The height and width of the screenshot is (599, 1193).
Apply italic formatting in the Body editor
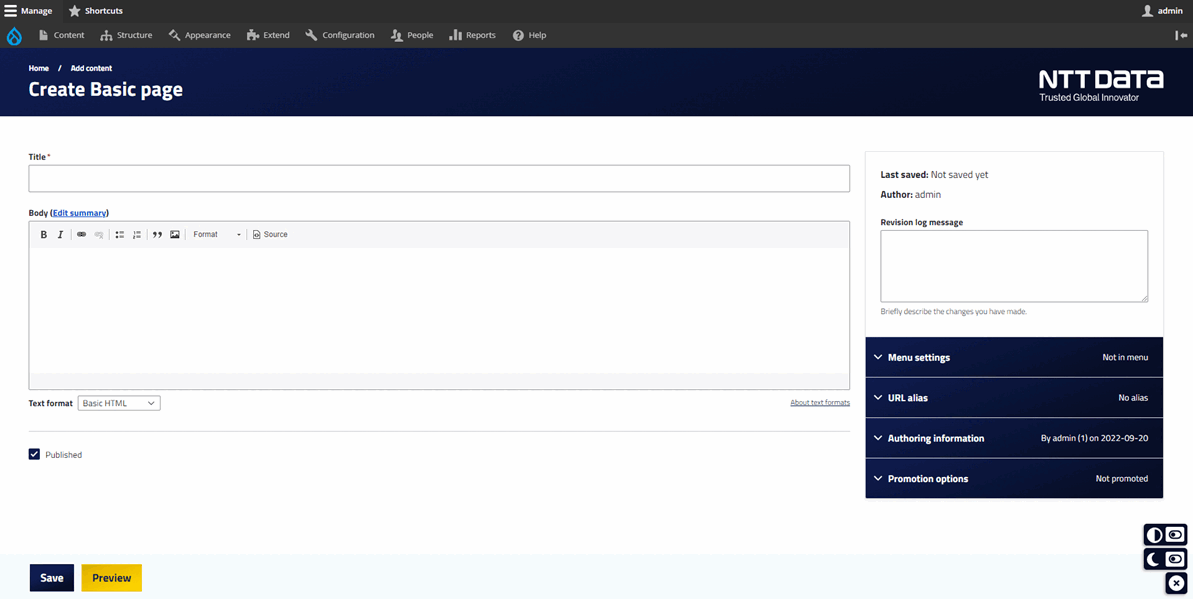point(60,235)
